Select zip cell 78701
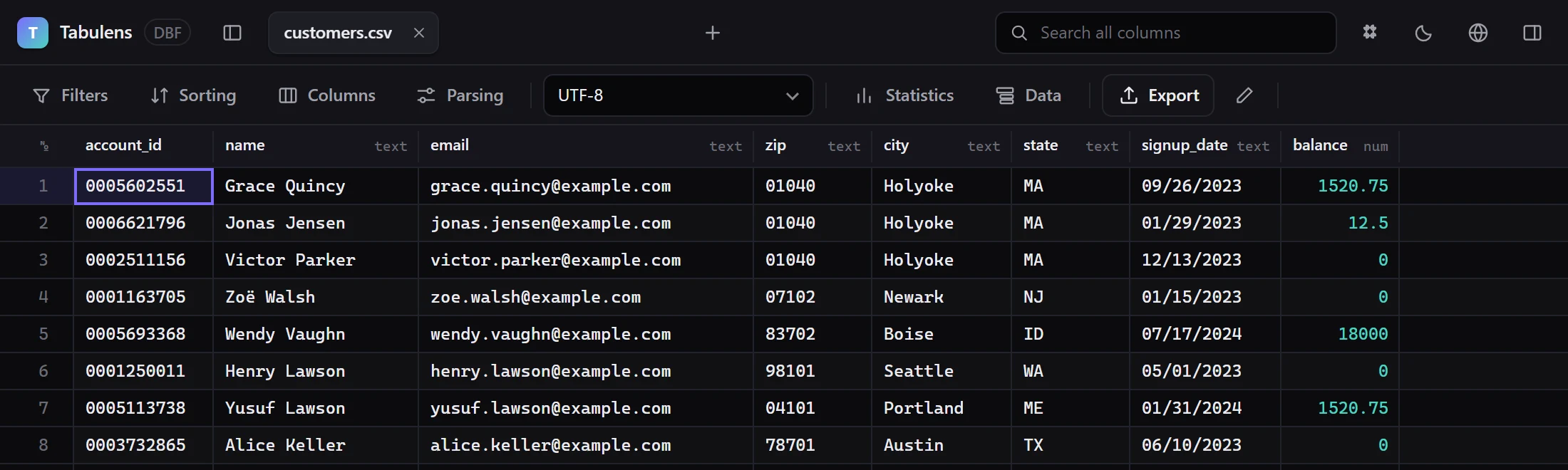The image size is (1568, 470). click(813, 446)
